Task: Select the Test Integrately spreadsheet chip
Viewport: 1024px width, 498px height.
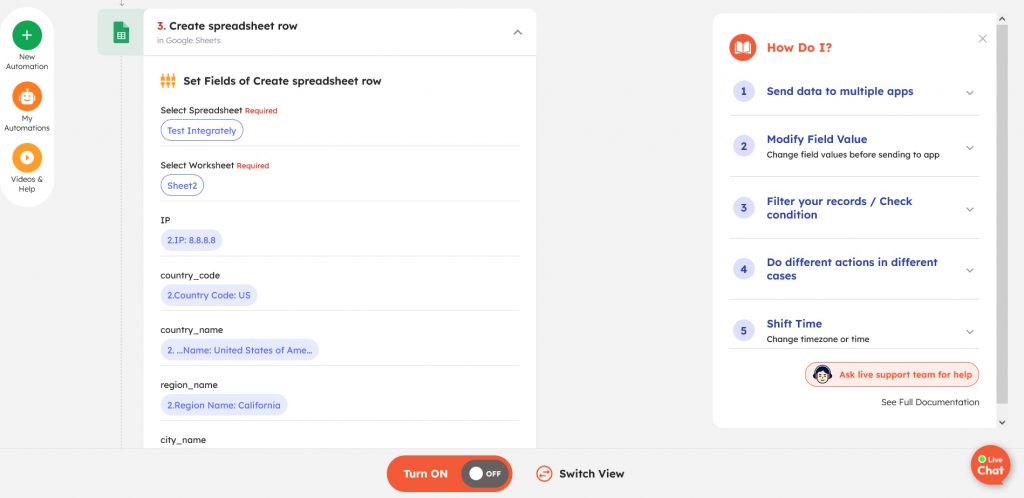Action: tap(202, 130)
